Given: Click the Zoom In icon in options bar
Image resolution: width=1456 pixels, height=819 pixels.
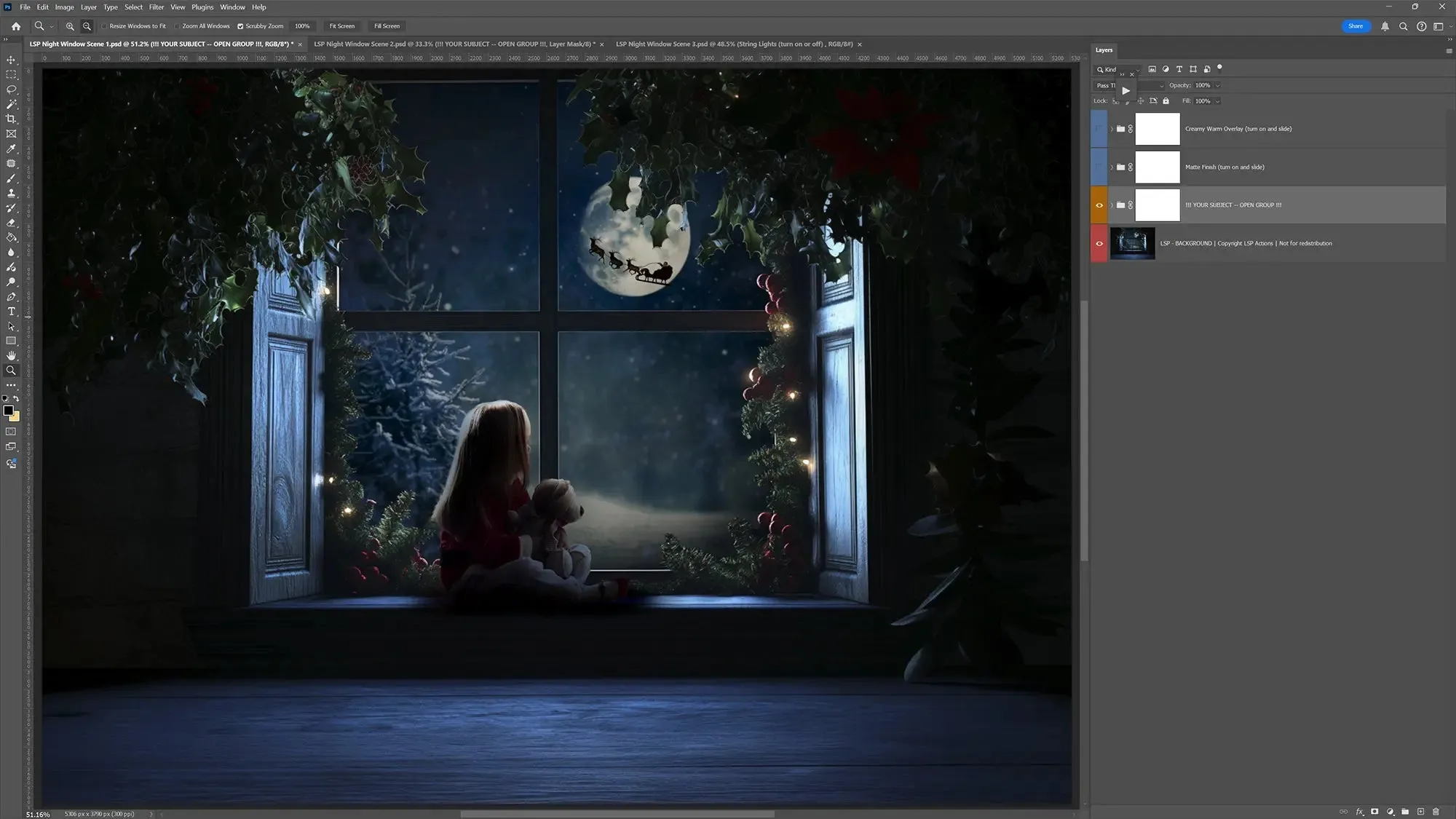Looking at the screenshot, I should [70, 26].
